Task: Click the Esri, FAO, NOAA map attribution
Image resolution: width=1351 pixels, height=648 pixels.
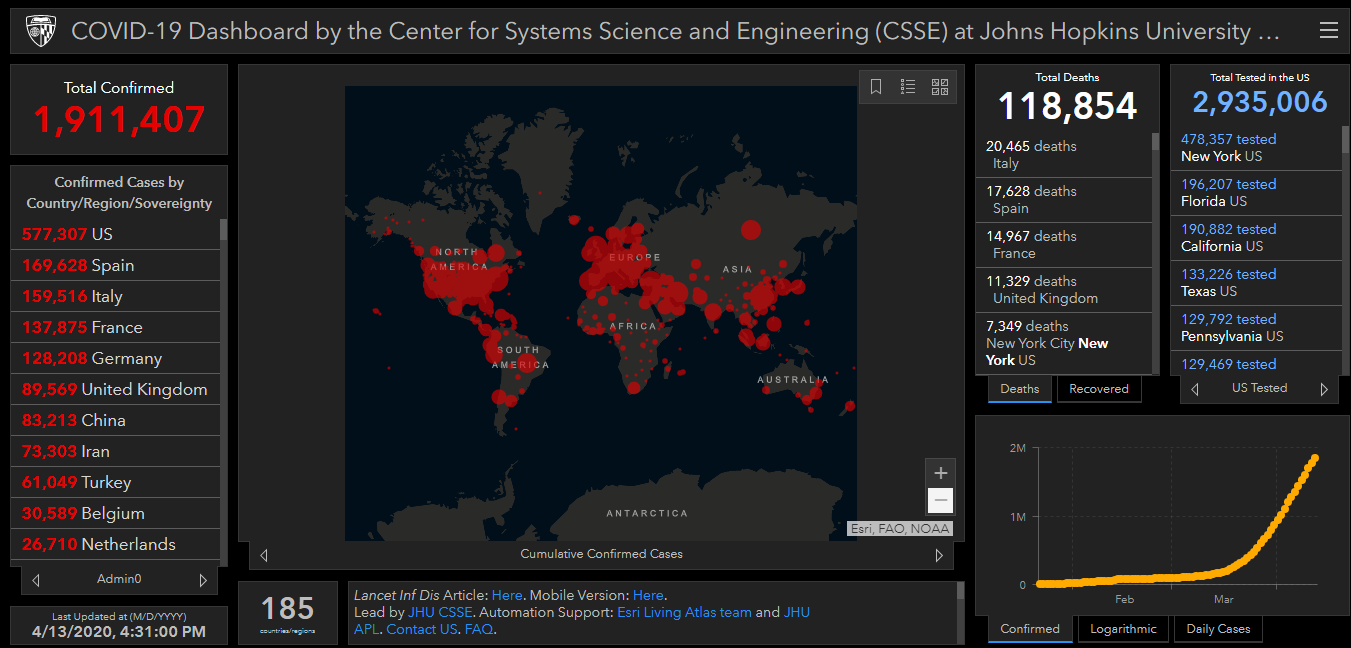Action: (900, 529)
